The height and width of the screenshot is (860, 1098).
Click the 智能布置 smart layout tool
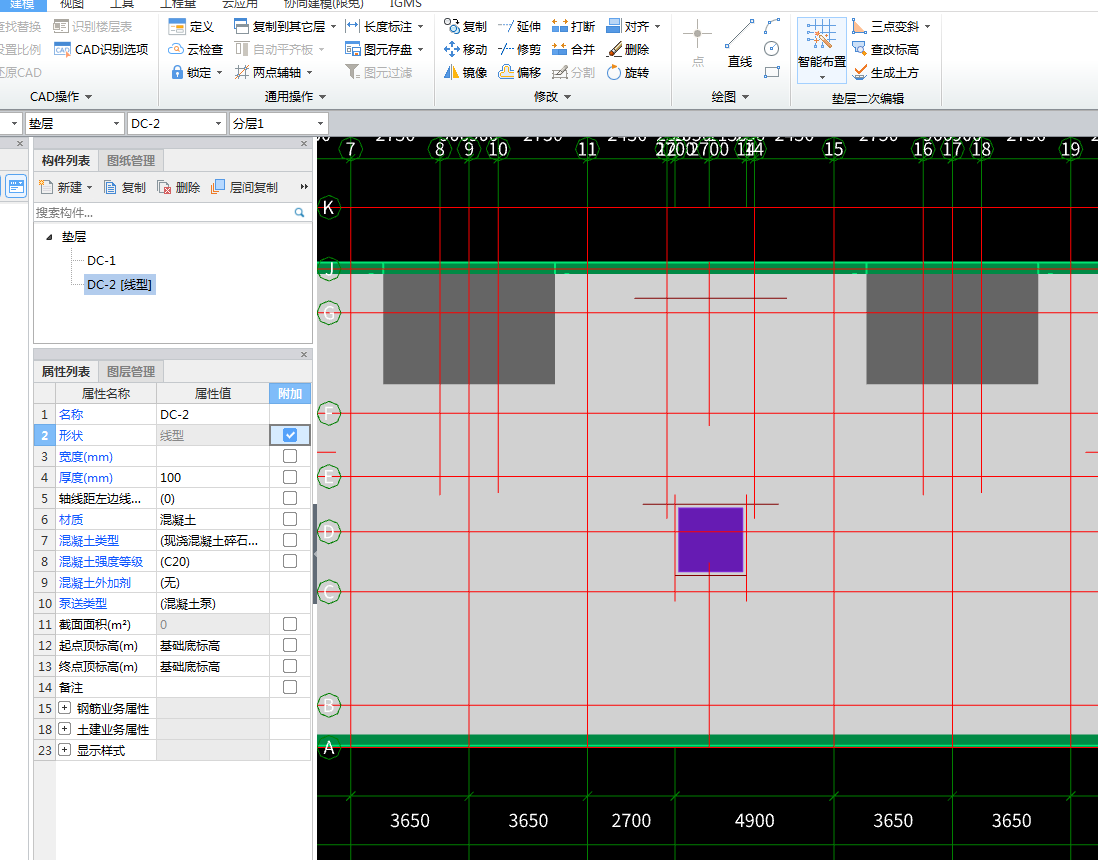point(821,49)
